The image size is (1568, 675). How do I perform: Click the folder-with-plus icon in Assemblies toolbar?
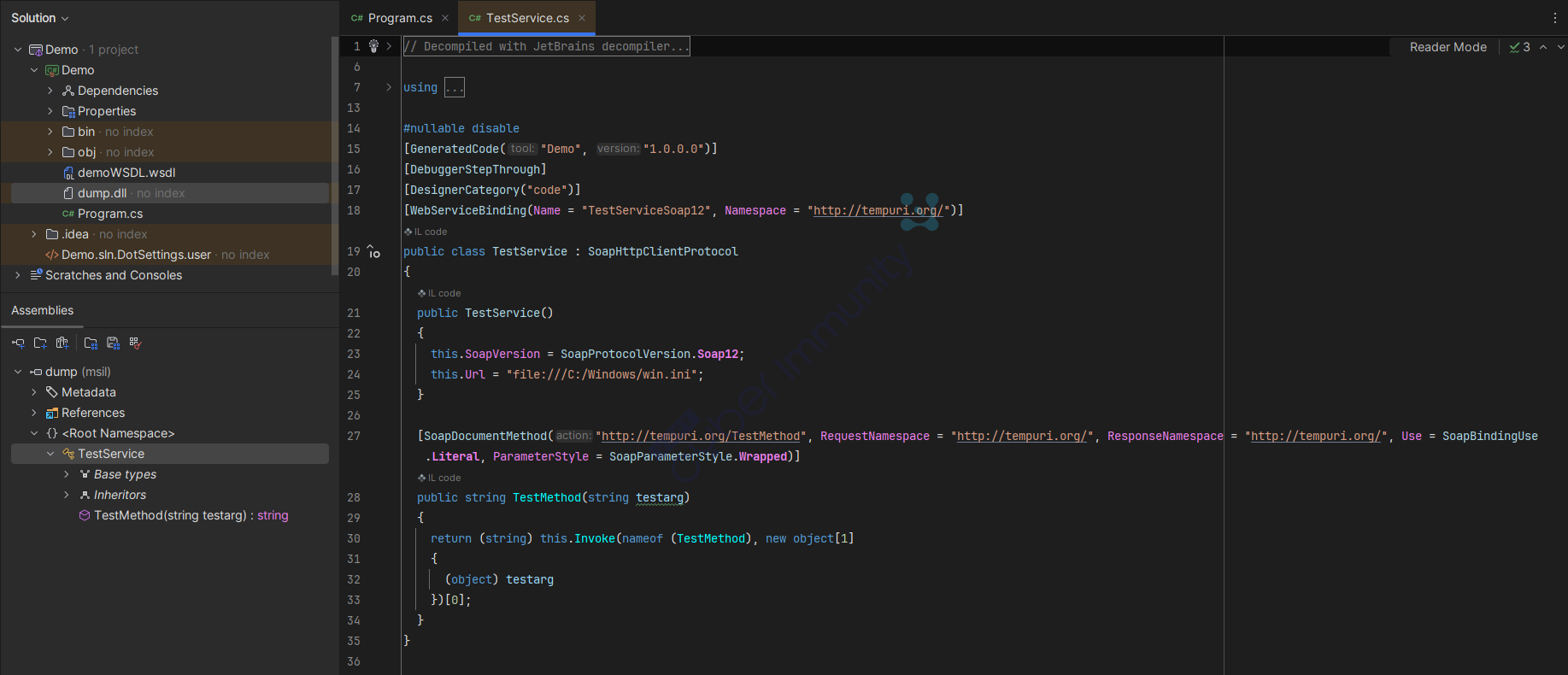(x=40, y=343)
